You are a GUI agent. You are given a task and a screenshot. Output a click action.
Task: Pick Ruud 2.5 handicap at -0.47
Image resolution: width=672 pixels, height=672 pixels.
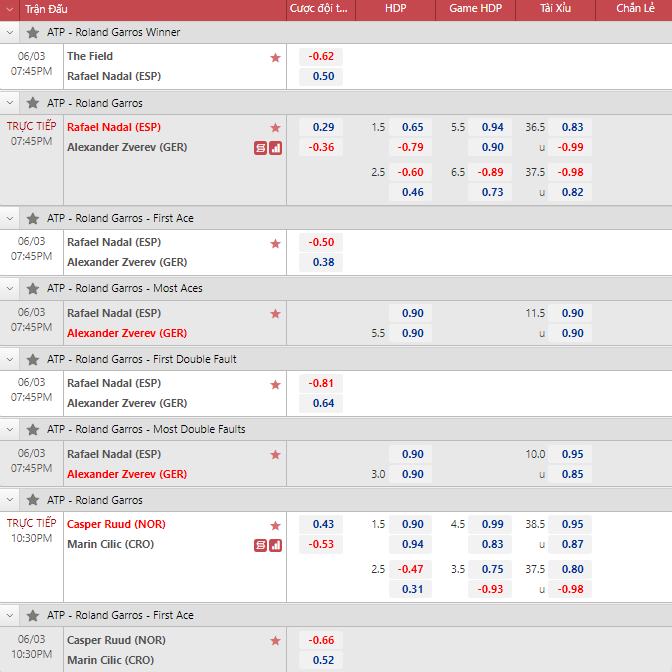coord(410,569)
